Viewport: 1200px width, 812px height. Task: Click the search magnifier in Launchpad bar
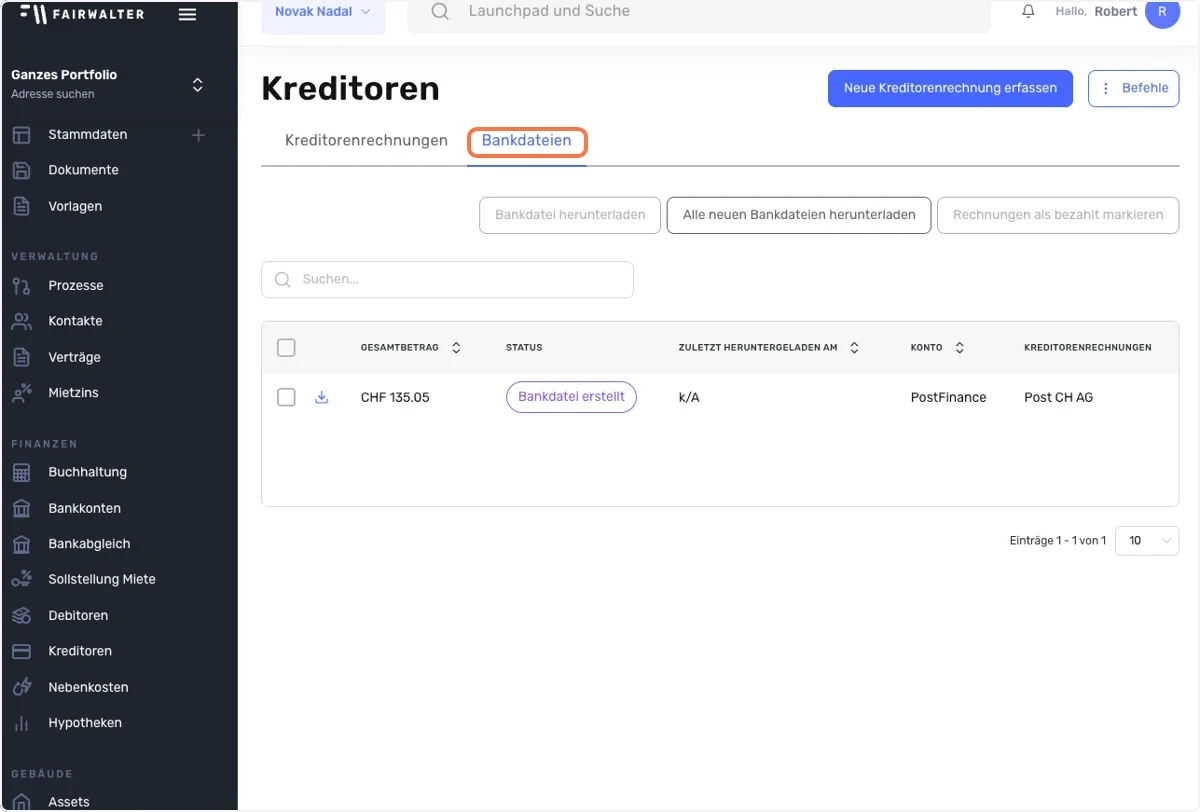point(440,12)
